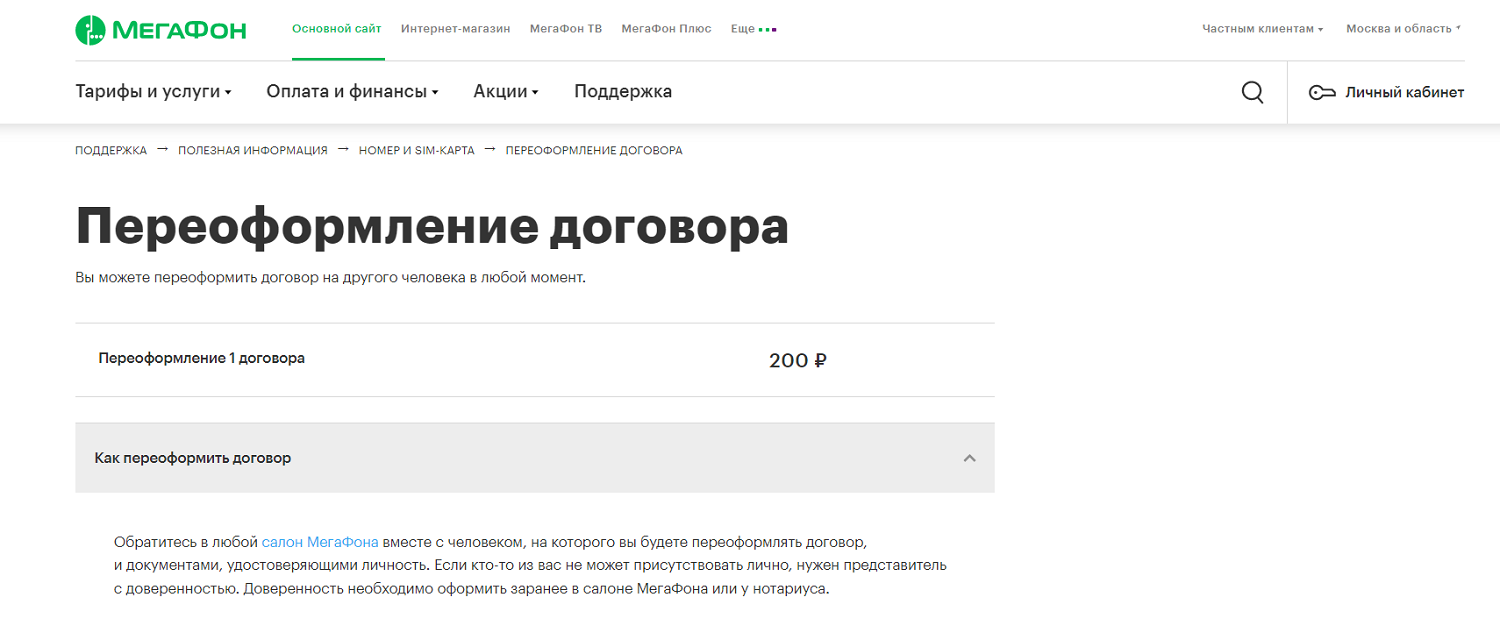Go to ПОДДЕРЖКА breadcrumb
The width and height of the screenshot is (1500, 640).
(x=111, y=150)
